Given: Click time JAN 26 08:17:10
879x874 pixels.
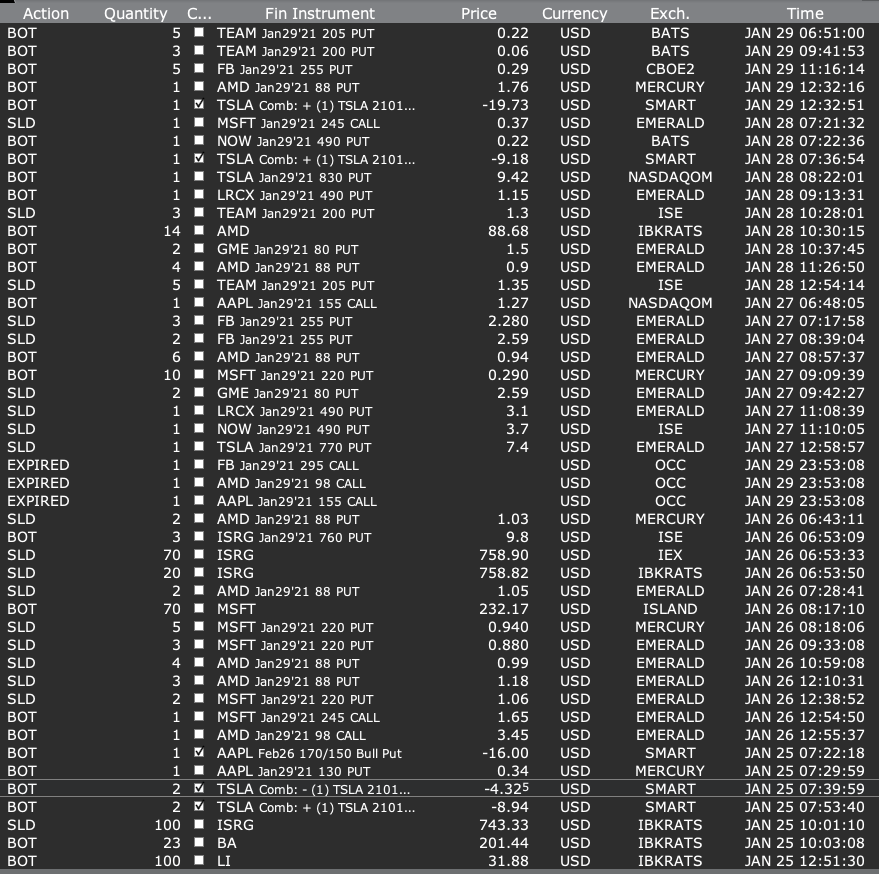Looking at the screenshot, I should (804, 609).
